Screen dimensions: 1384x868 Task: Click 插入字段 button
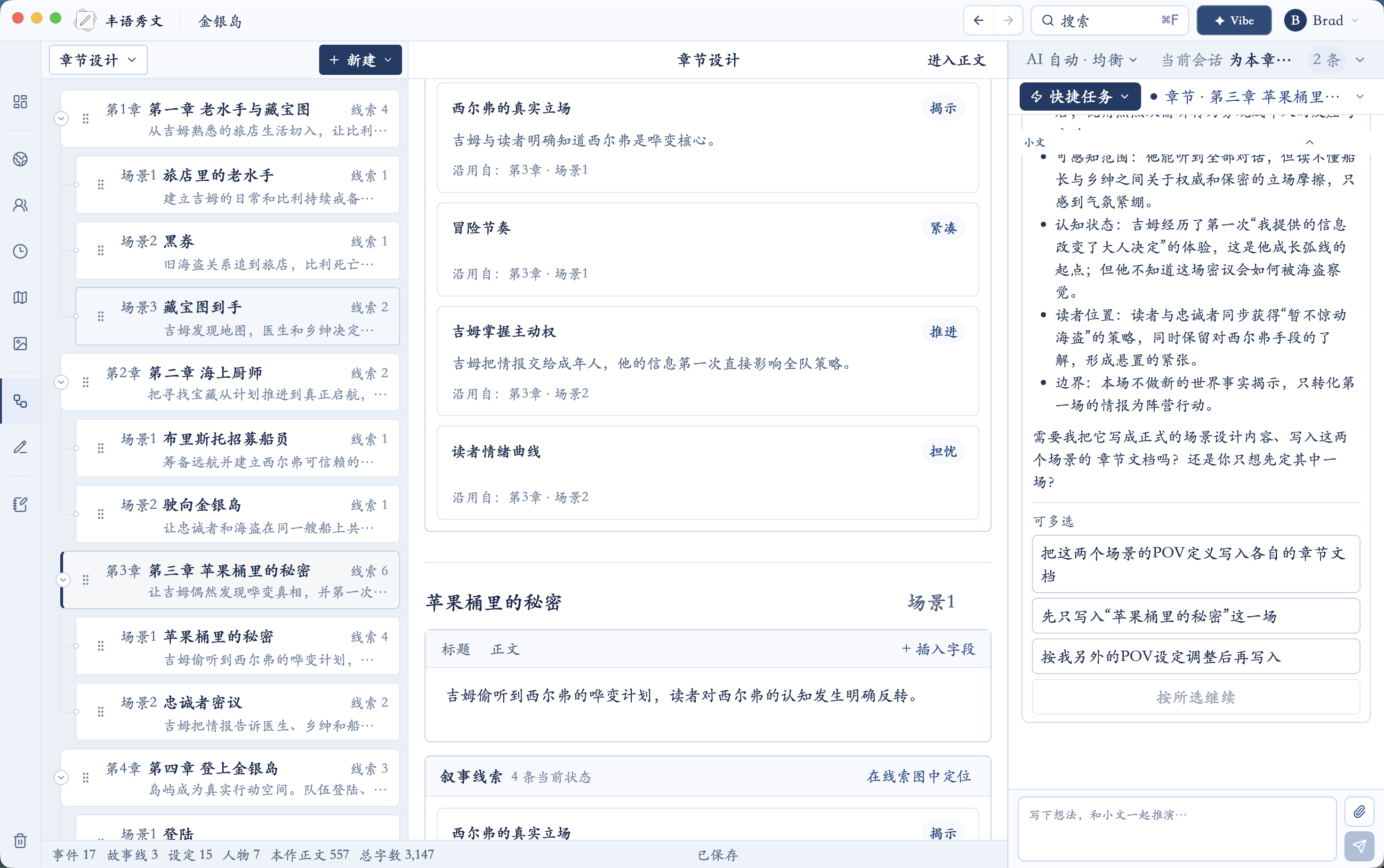pos(938,649)
